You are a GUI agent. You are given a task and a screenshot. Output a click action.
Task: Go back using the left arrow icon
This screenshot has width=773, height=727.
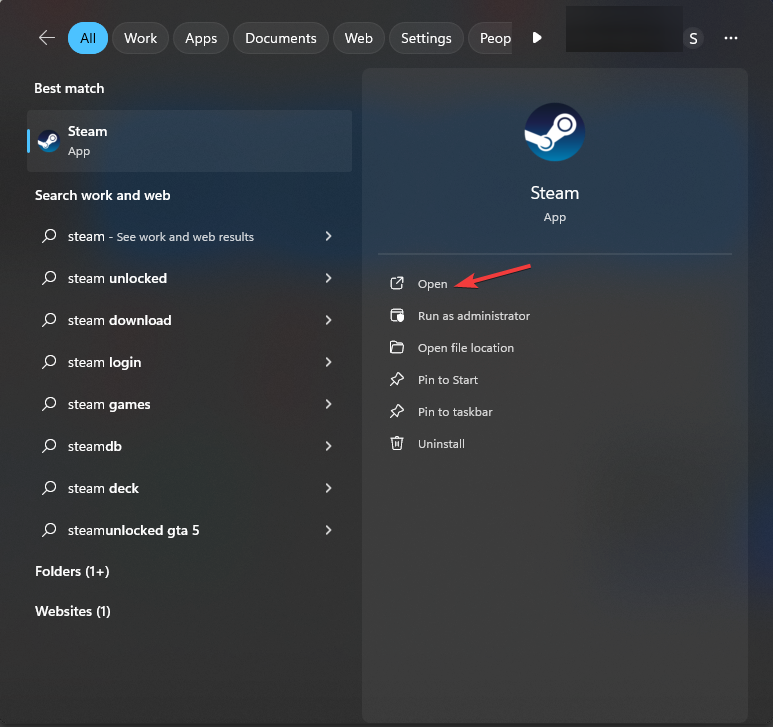click(x=47, y=38)
